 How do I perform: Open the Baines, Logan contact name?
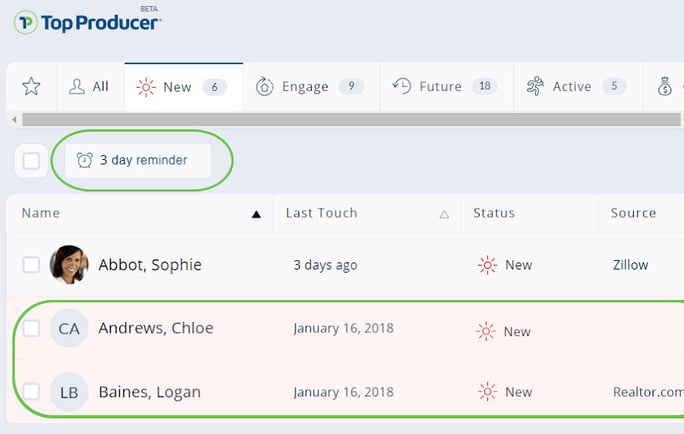click(150, 392)
